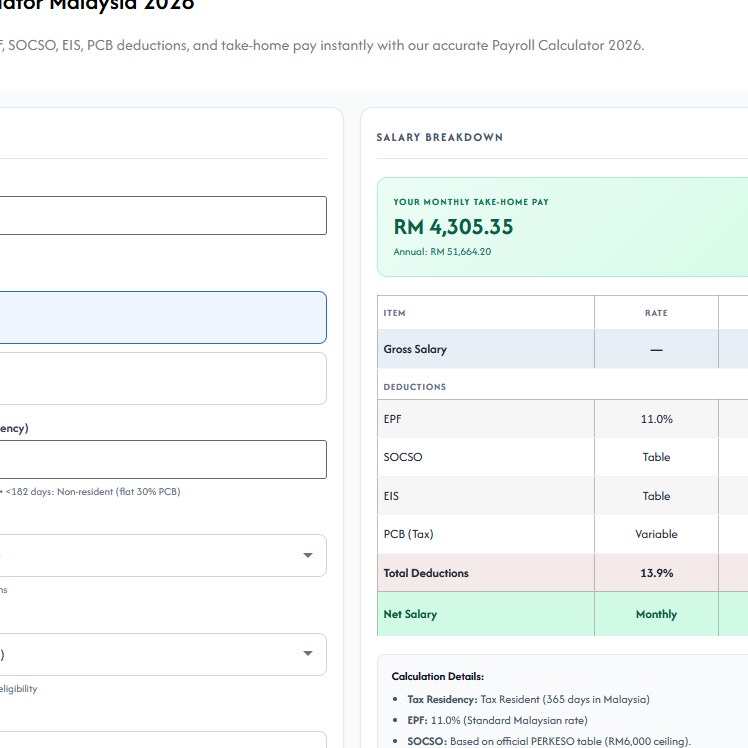This screenshot has width=748, height=748.
Task: Click the Variable rate cell for PCB
Action: (656, 534)
